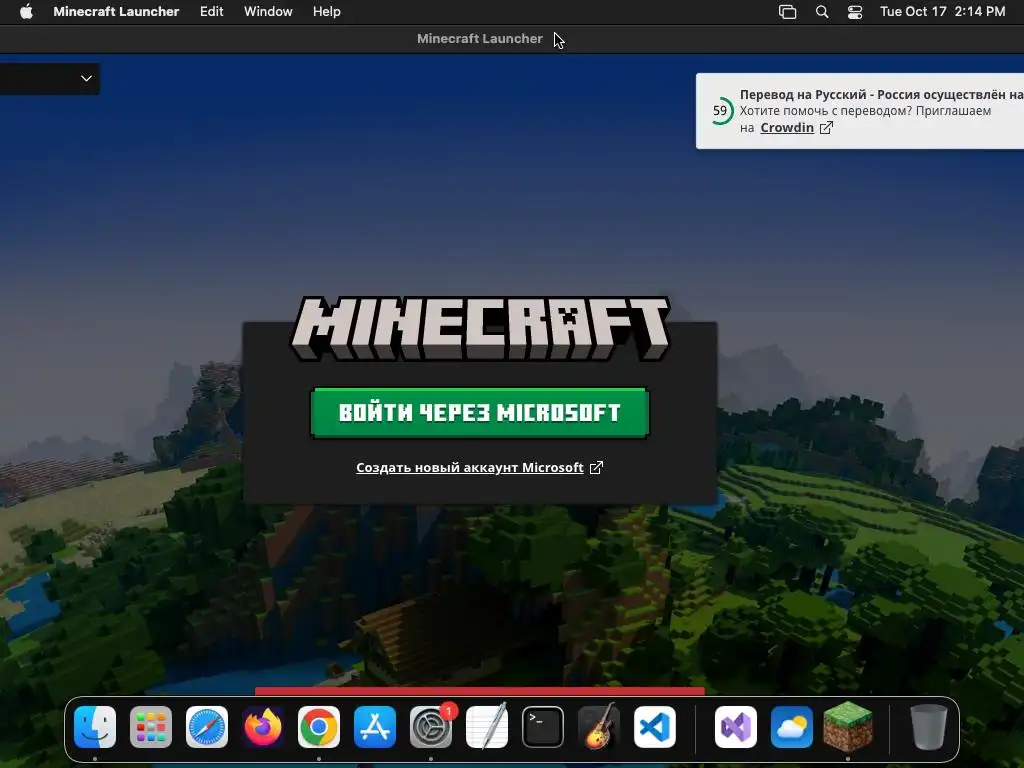Click the Minecraft logo on sign-in panel
The width and height of the screenshot is (1024, 768).
pyautogui.click(x=480, y=328)
